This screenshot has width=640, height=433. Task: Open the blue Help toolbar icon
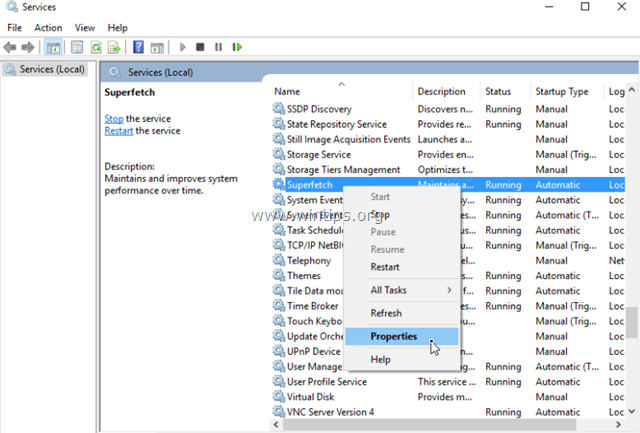(138, 47)
